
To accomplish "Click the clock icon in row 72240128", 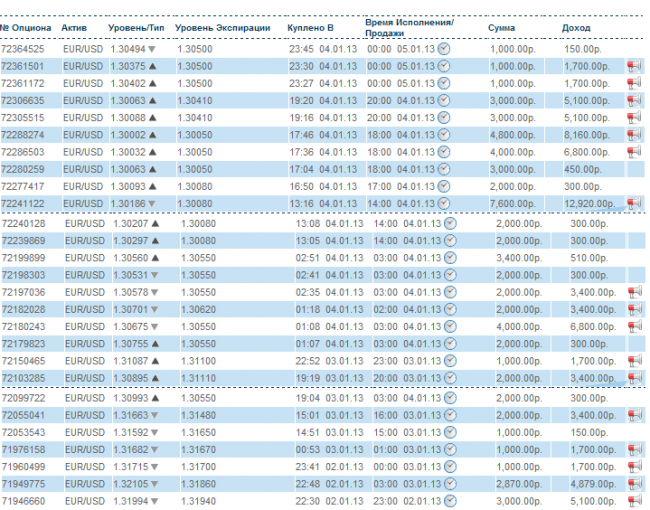I will (449, 223).
